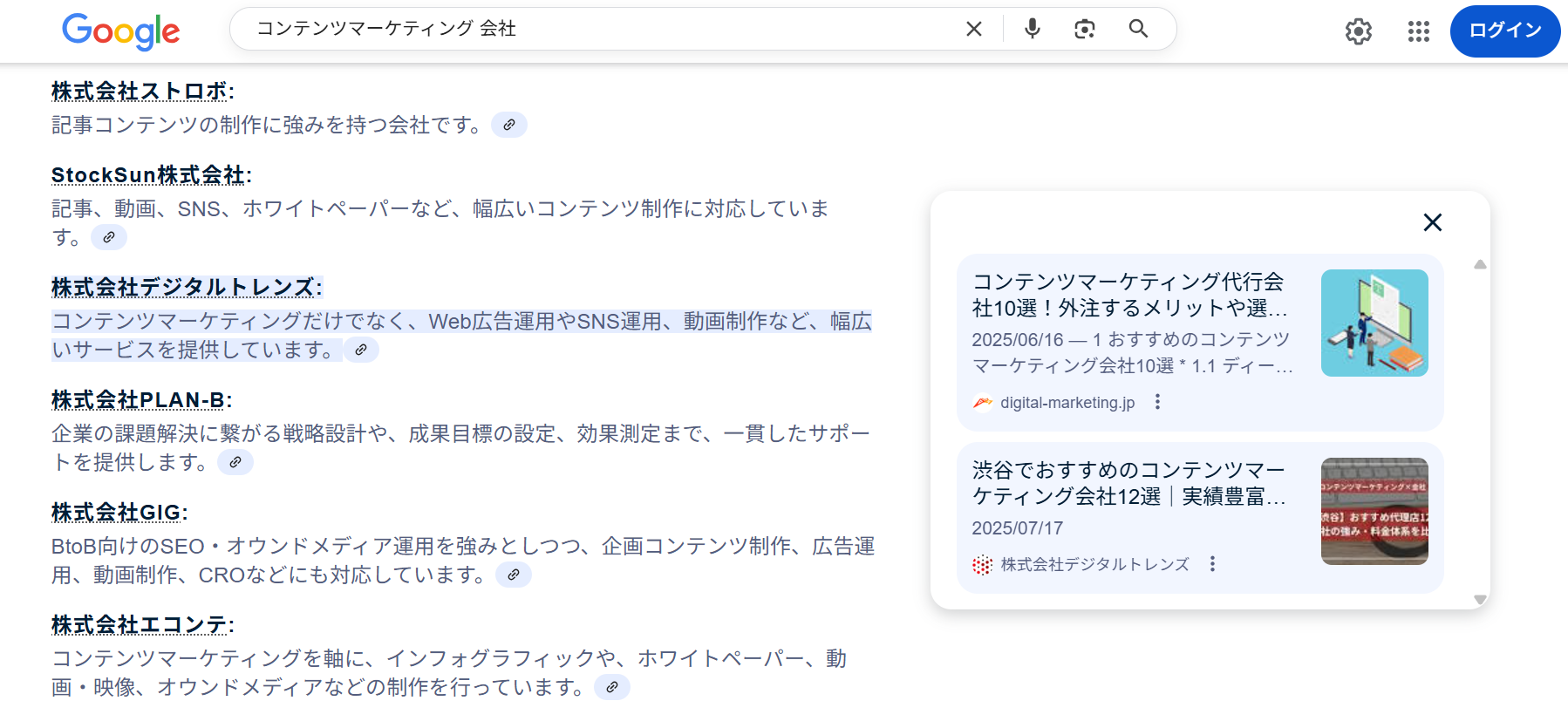Screen dimensions: 1568x728
Task: Open the source link icon after 株式会社エコンテ description
Action: pyautogui.click(x=612, y=687)
